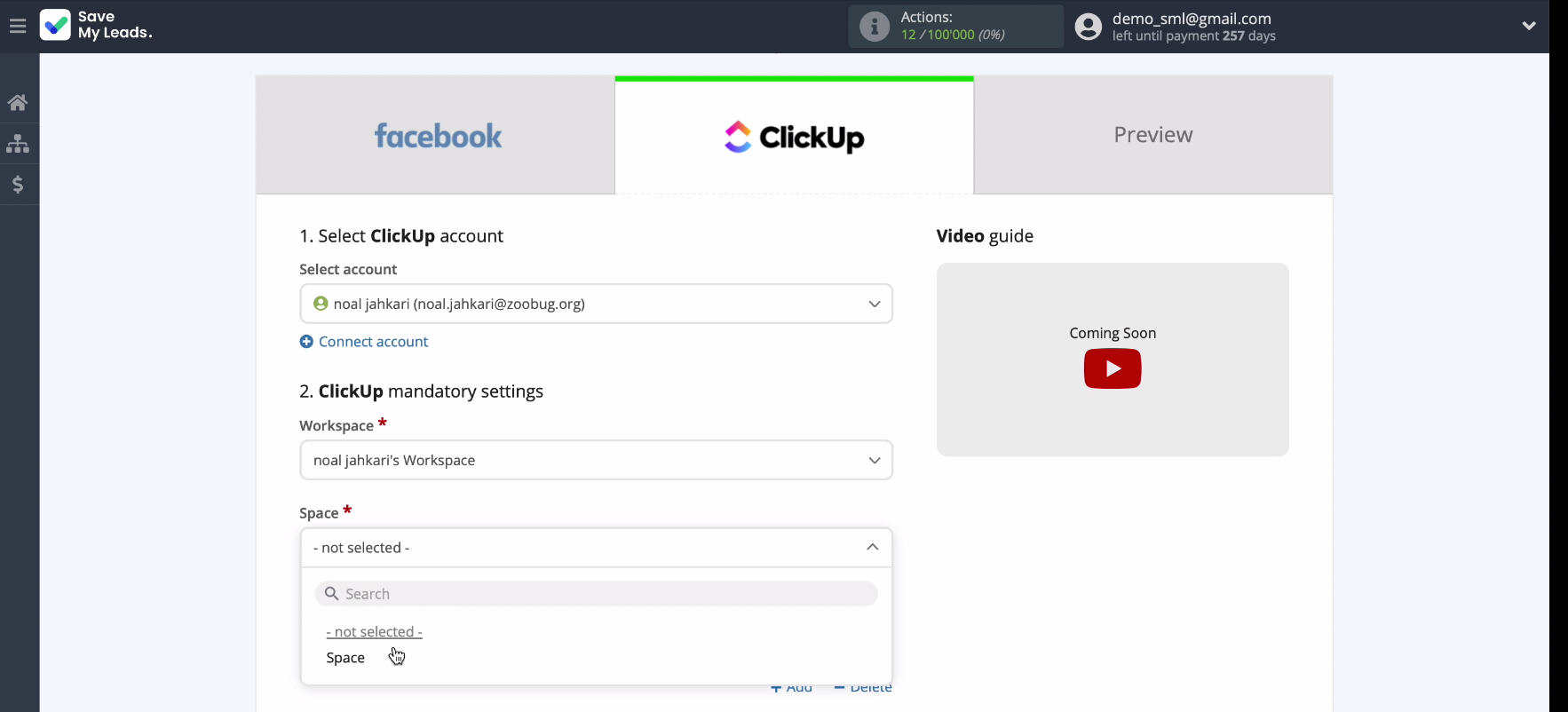Open the connections sitemap sidebar icon
The width and height of the screenshot is (1568, 712).
(18, 144)
